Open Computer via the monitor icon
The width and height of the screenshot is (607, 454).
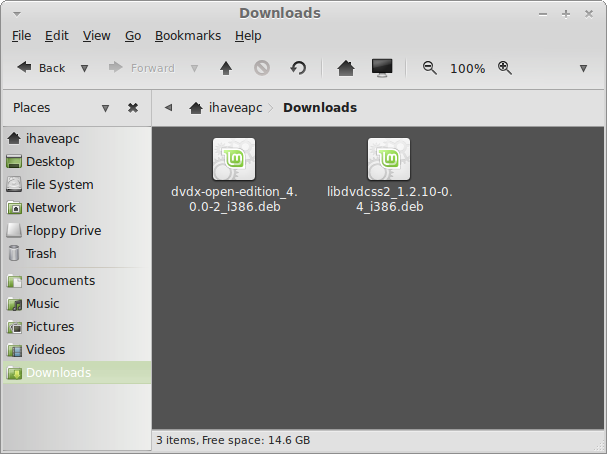[x=382, y=69]
